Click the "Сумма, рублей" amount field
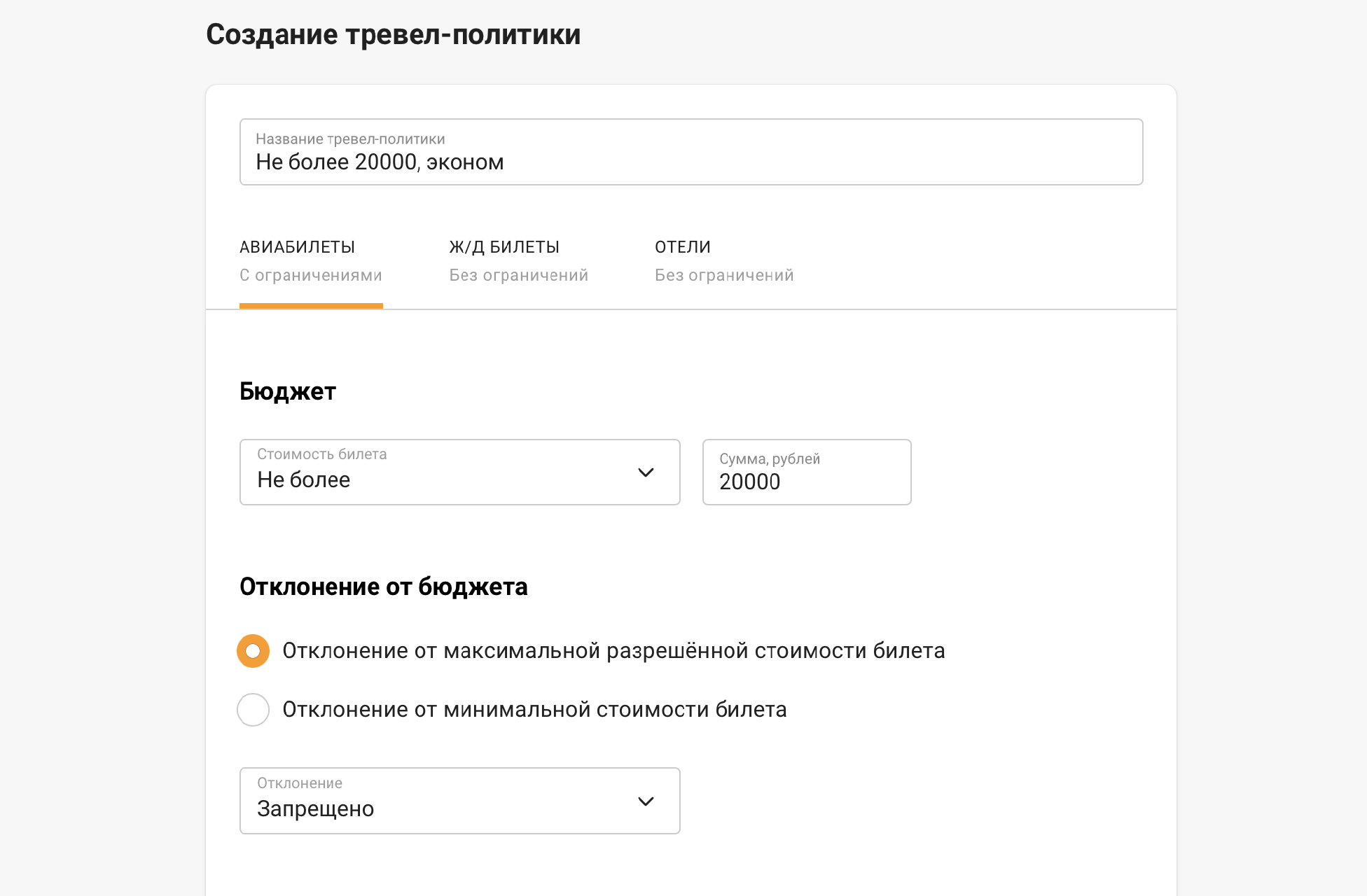Viewport: 1367px width, 896px height. tap(807, 472)
